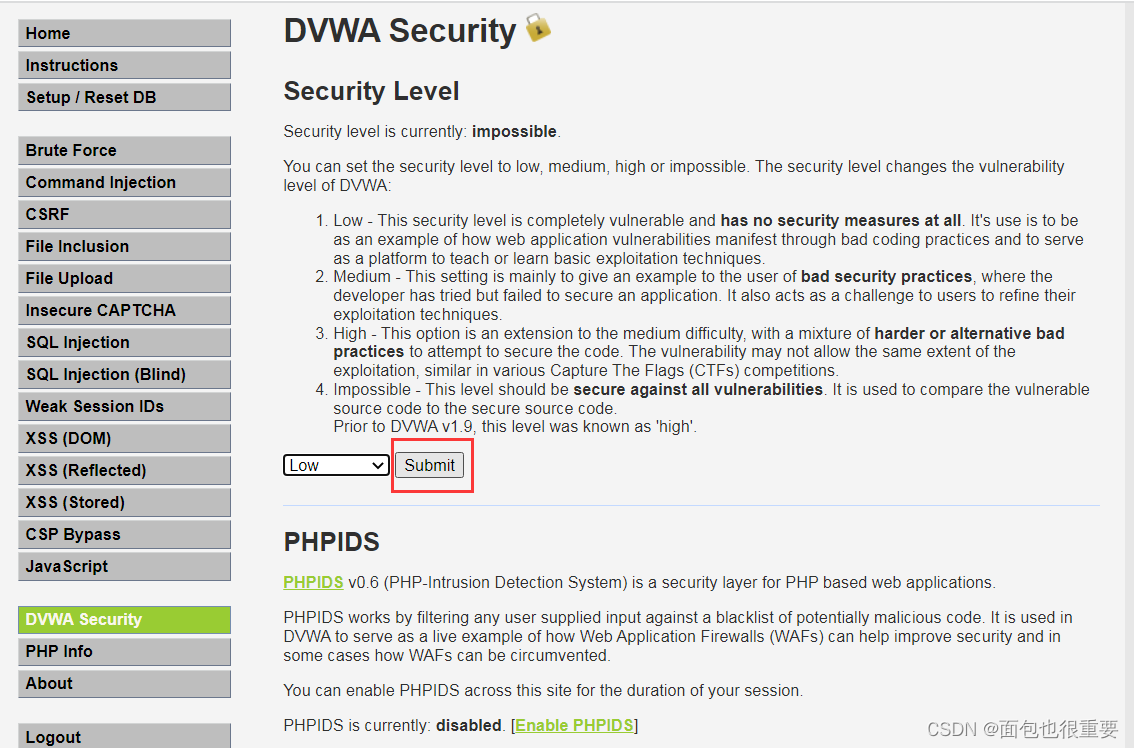This screenshot has height=748, width=1134.
Task: Select File Inclusion in sidebar
Action: [x=124, y=246]
